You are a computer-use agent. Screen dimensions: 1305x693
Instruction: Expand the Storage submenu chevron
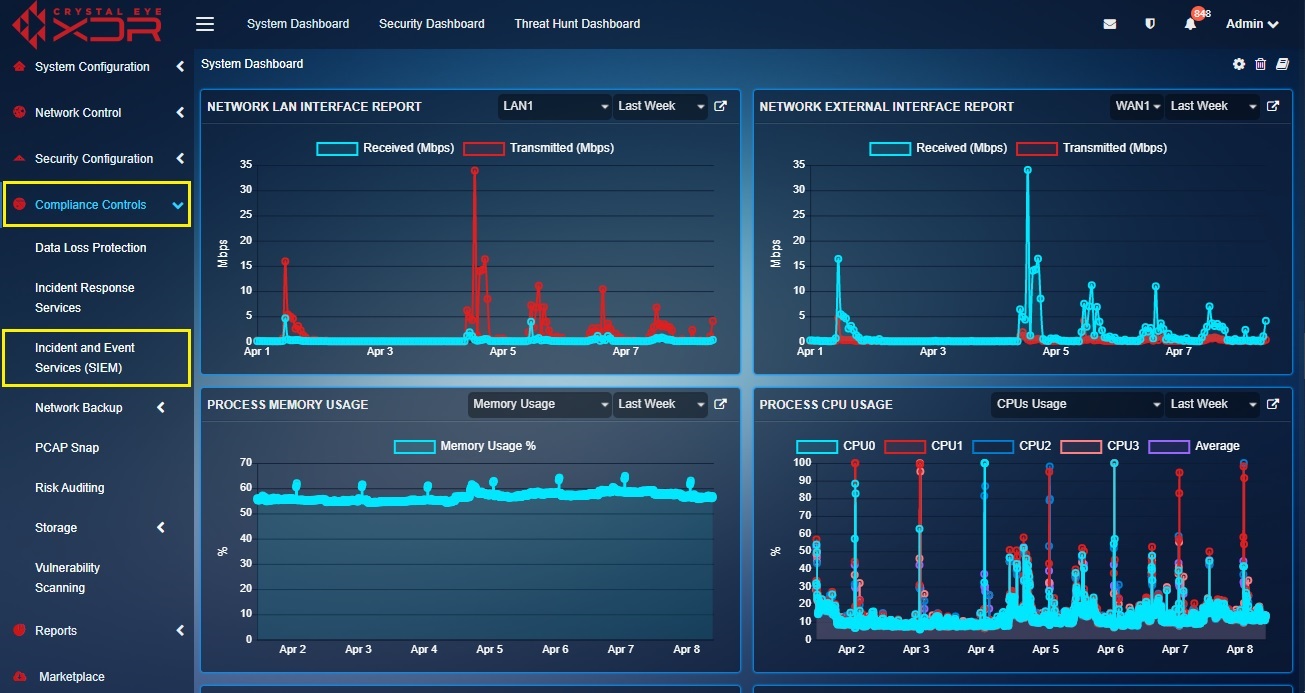[x=161, y=528]
